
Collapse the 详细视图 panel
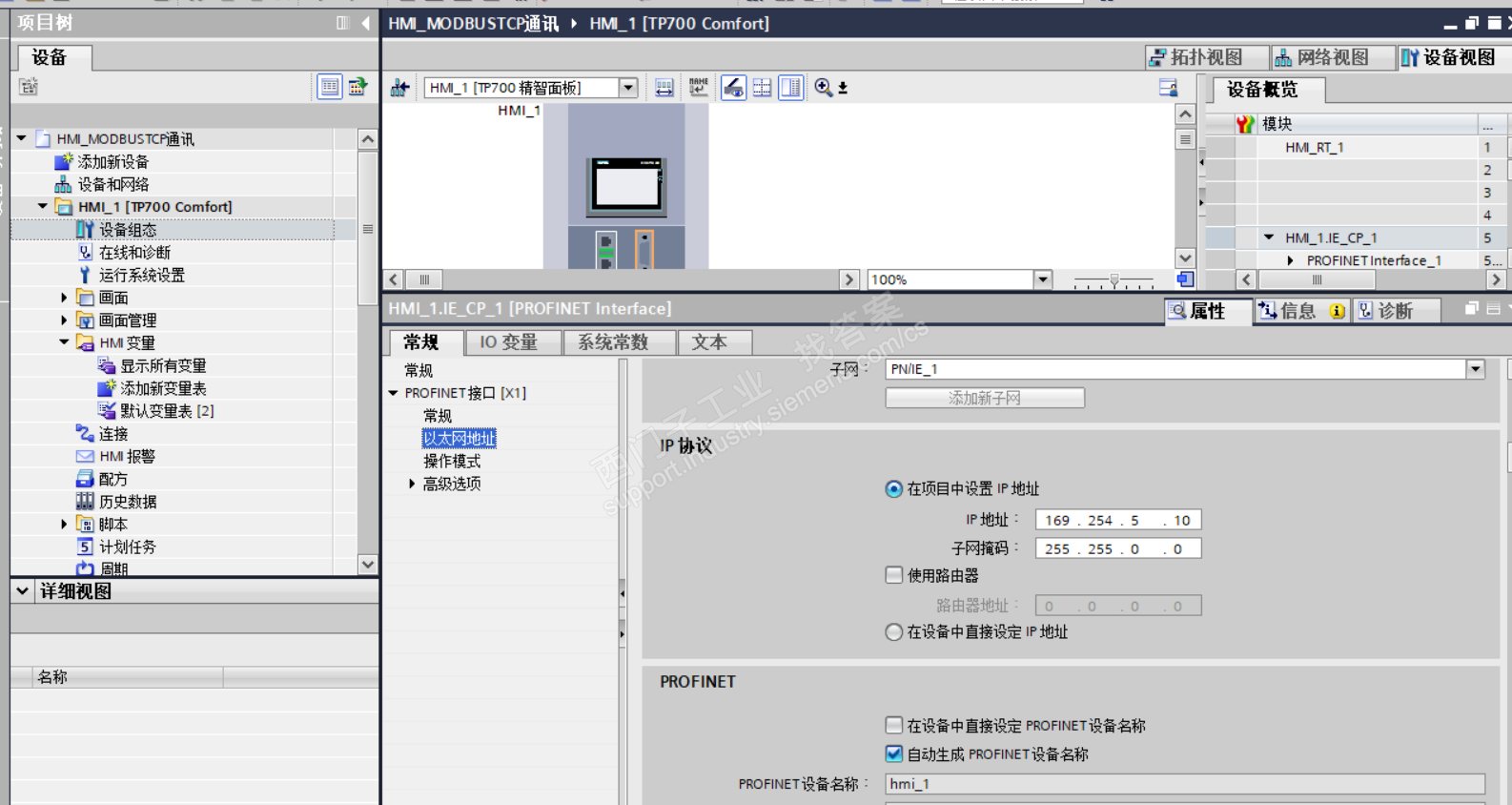pos(22,591)
